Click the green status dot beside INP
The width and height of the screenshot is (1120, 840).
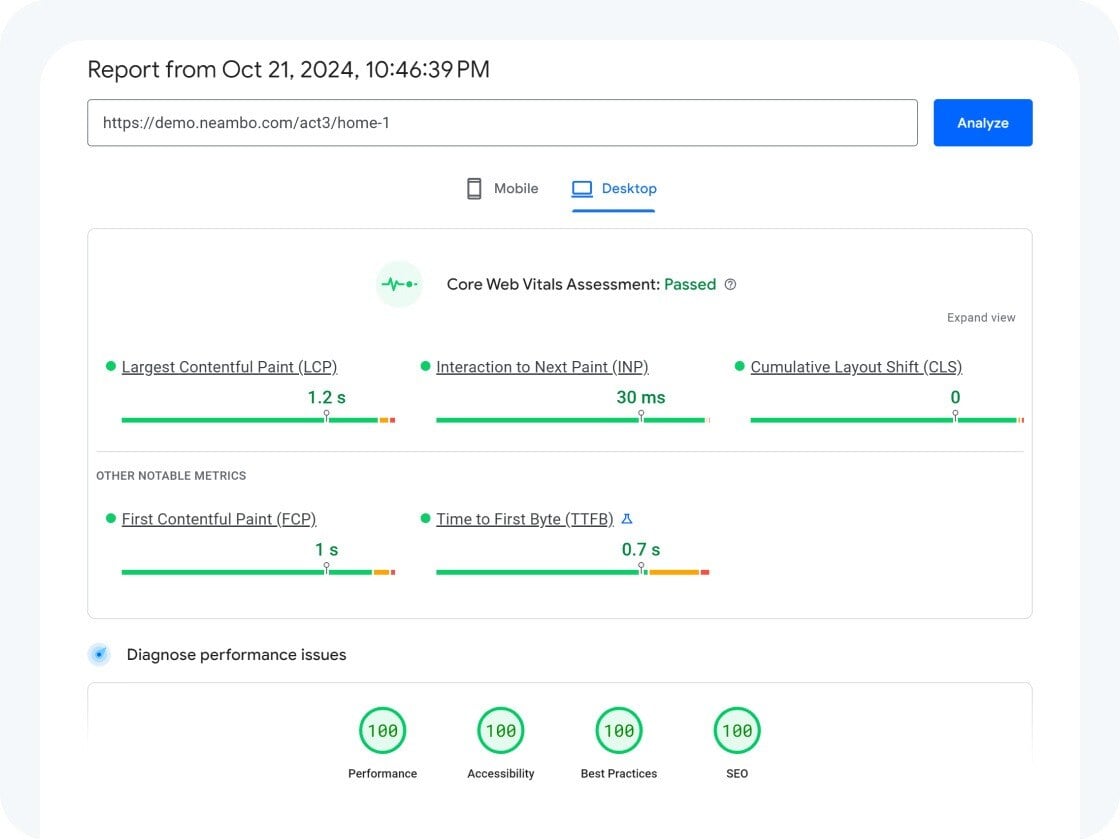425,366
